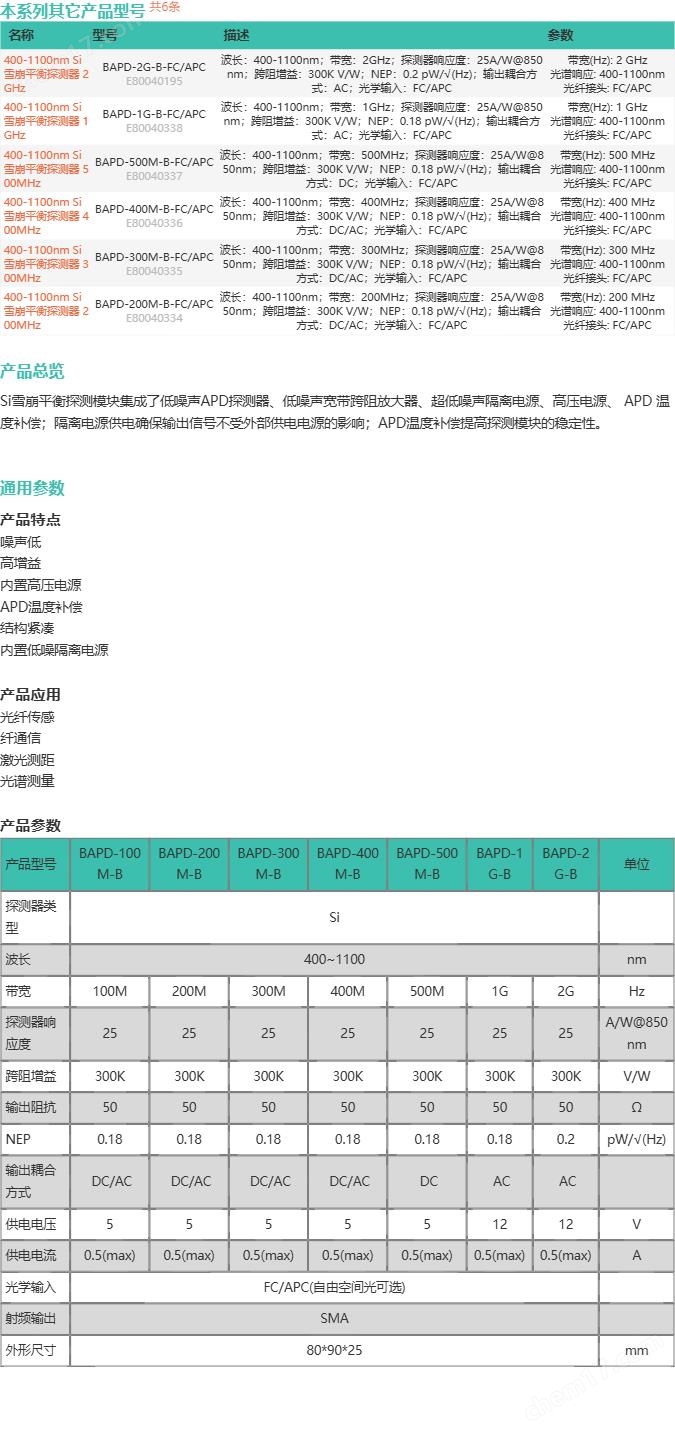Image resolution: width=675 pixels, height=1431 pixels.
Task: Click the 参数 column header
Action: click(x=560, y=35)
